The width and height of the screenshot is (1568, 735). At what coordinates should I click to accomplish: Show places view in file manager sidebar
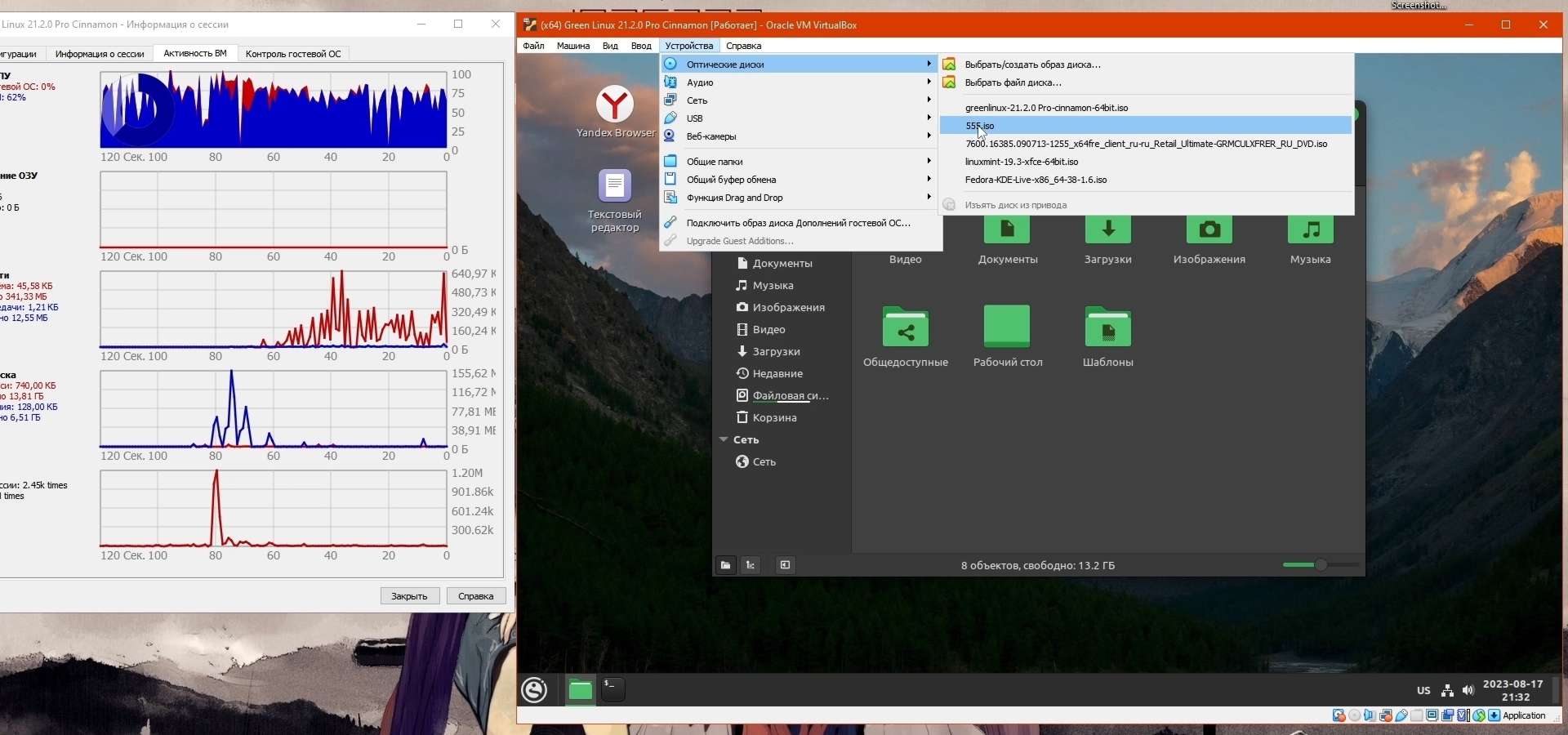(x=725, y=565)
